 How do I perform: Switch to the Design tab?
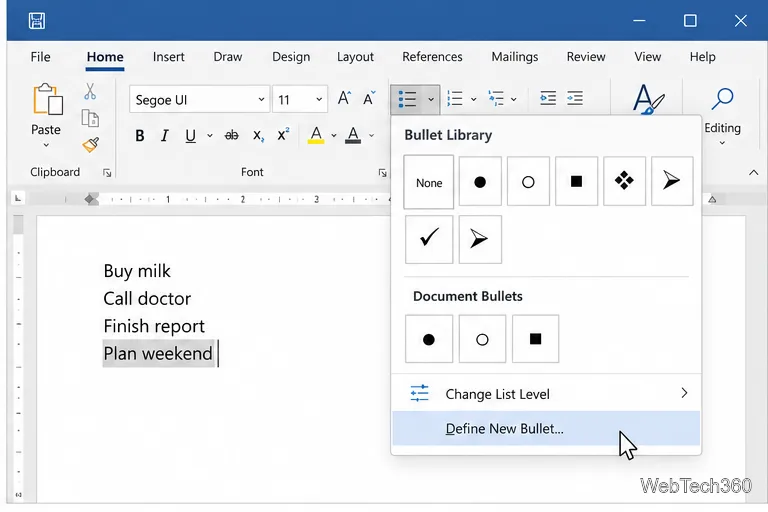(x=291, y=57)
